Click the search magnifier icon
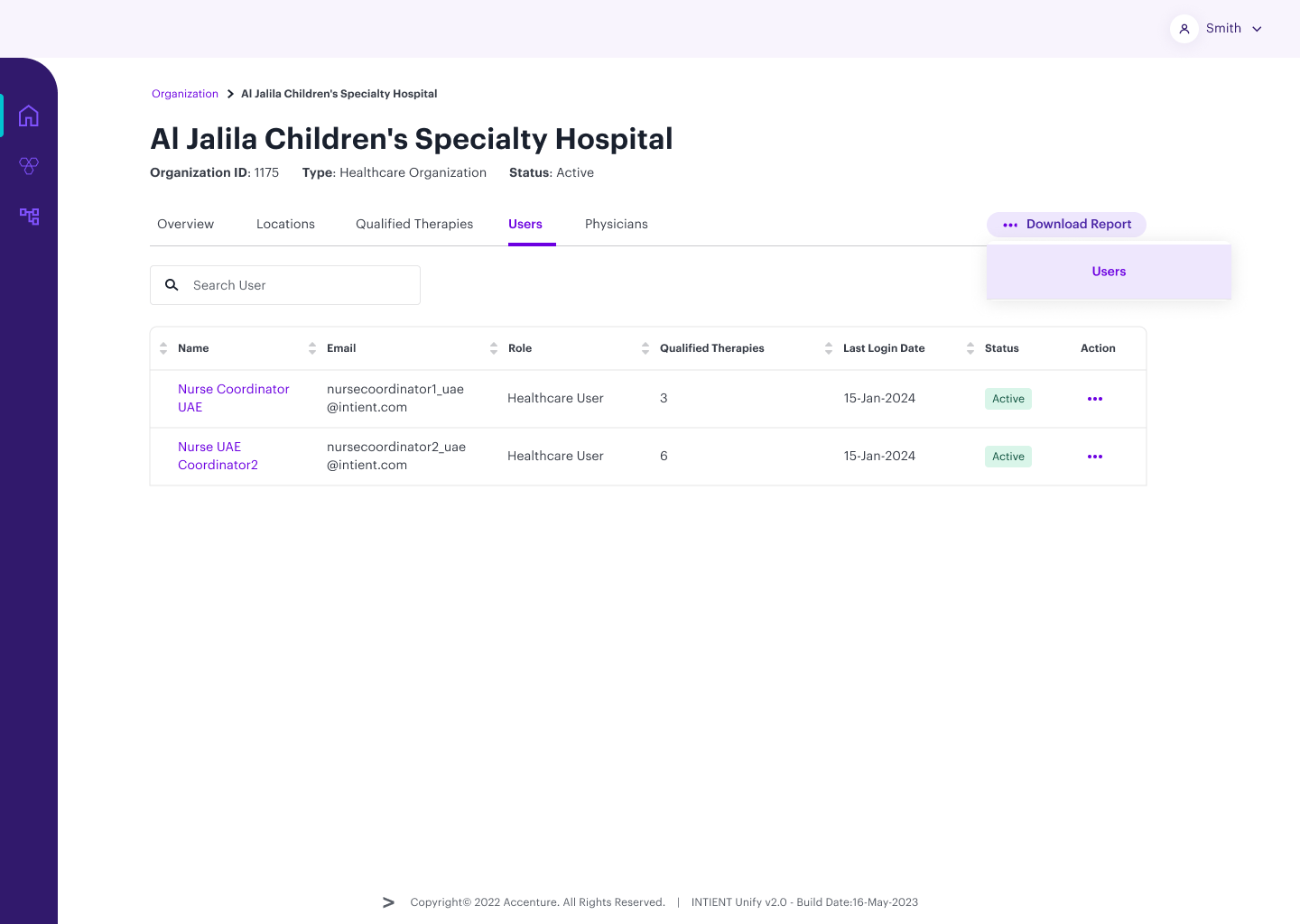1300x924 pixels. pos(172,285)
